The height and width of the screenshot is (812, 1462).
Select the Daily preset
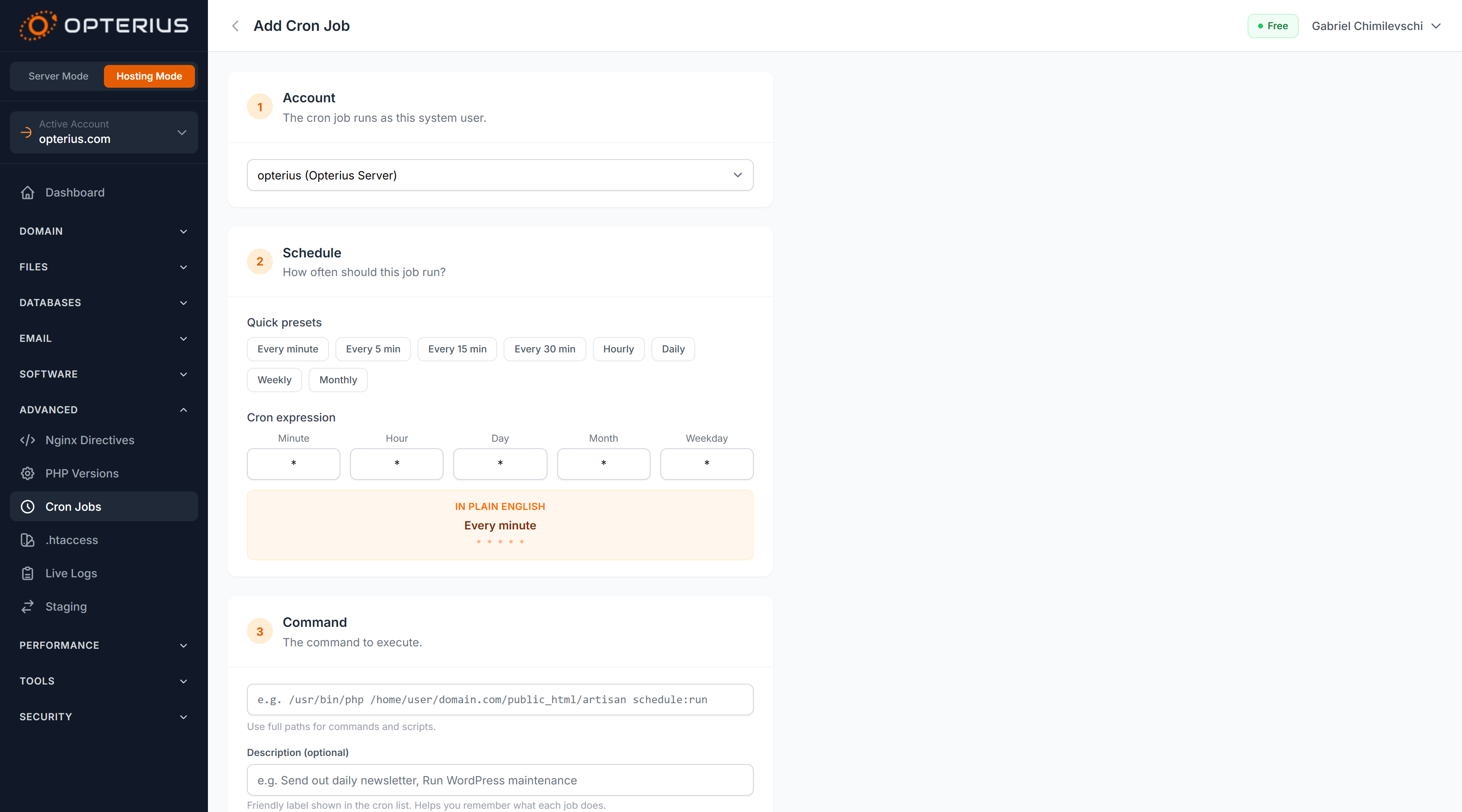(673, 349)
